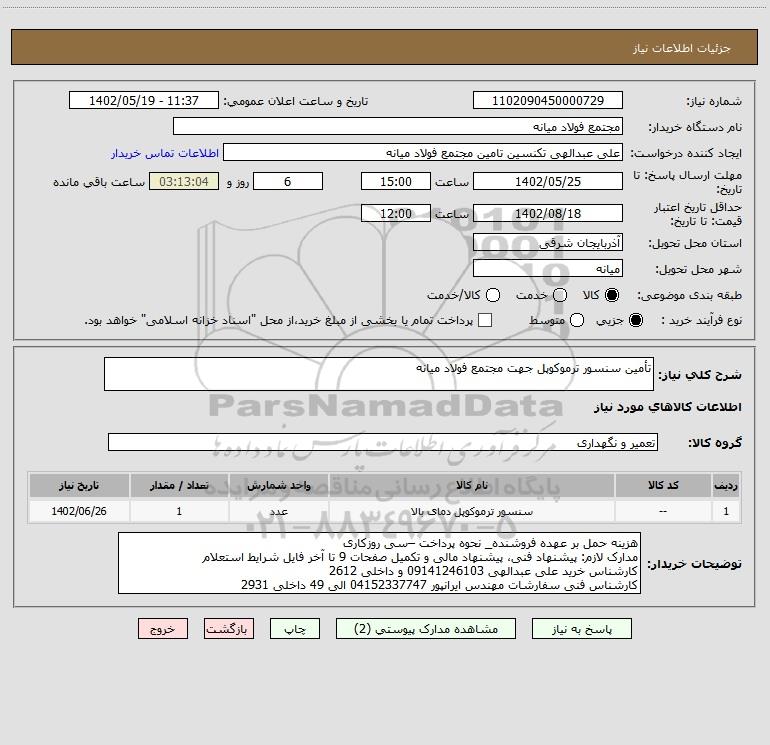Select the کالا/خدمت radio button
Viewport: 770px width, 745px height.
(493, 295)
